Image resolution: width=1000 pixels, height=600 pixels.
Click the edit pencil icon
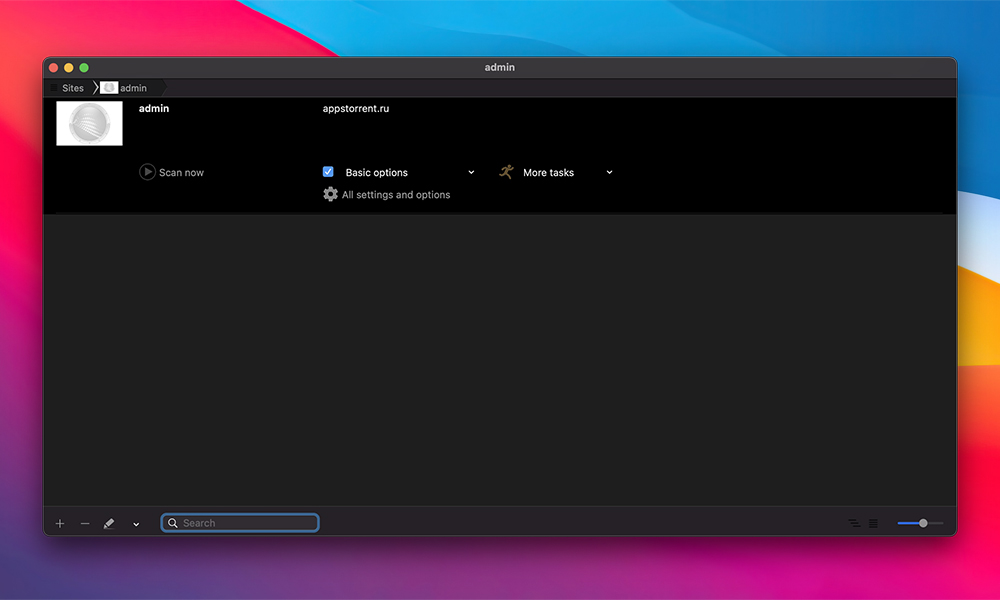[x=109, y=523]
